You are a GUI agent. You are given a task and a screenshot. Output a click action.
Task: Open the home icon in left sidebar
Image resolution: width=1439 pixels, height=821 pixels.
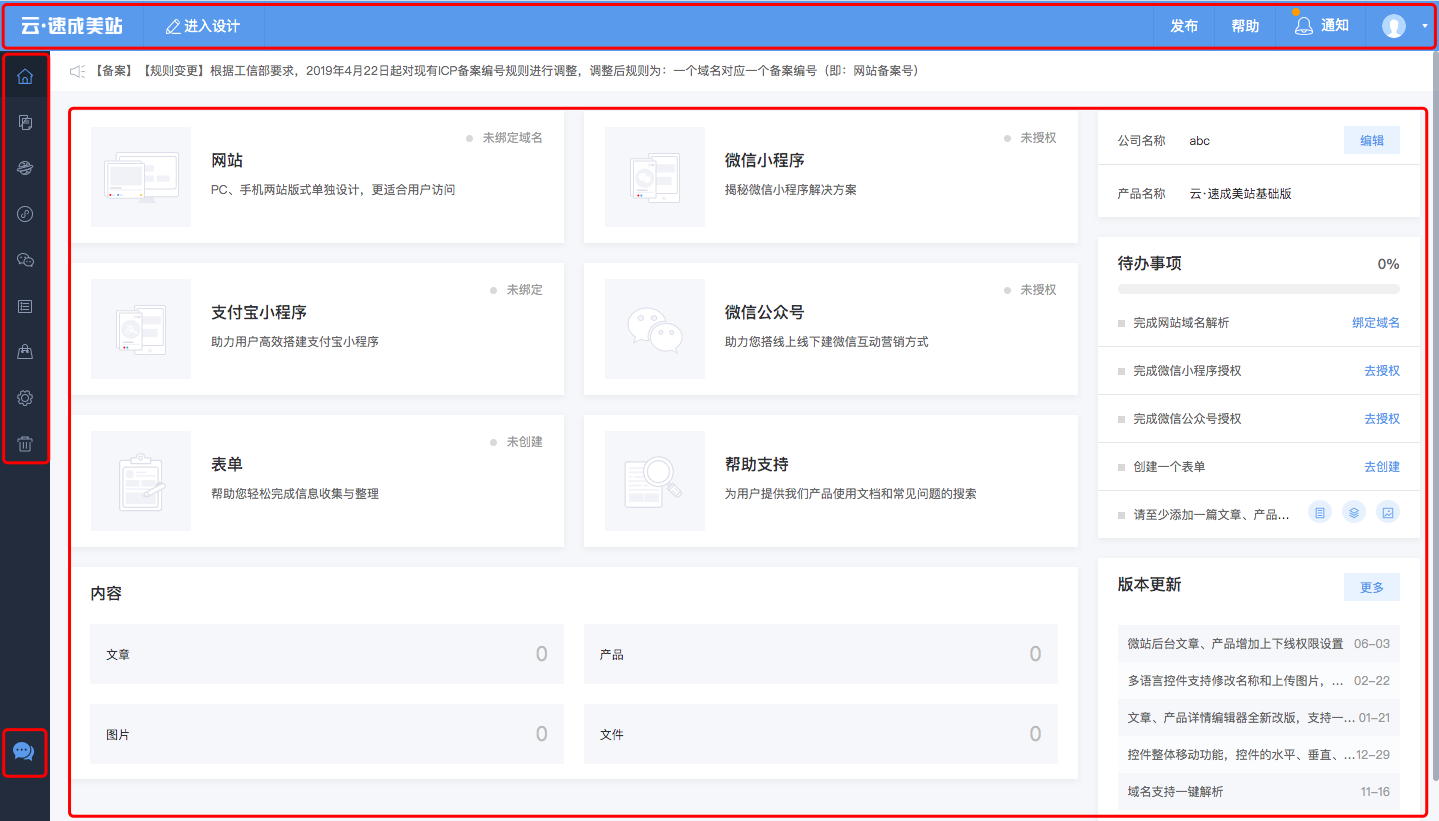[x=25, y=76]
